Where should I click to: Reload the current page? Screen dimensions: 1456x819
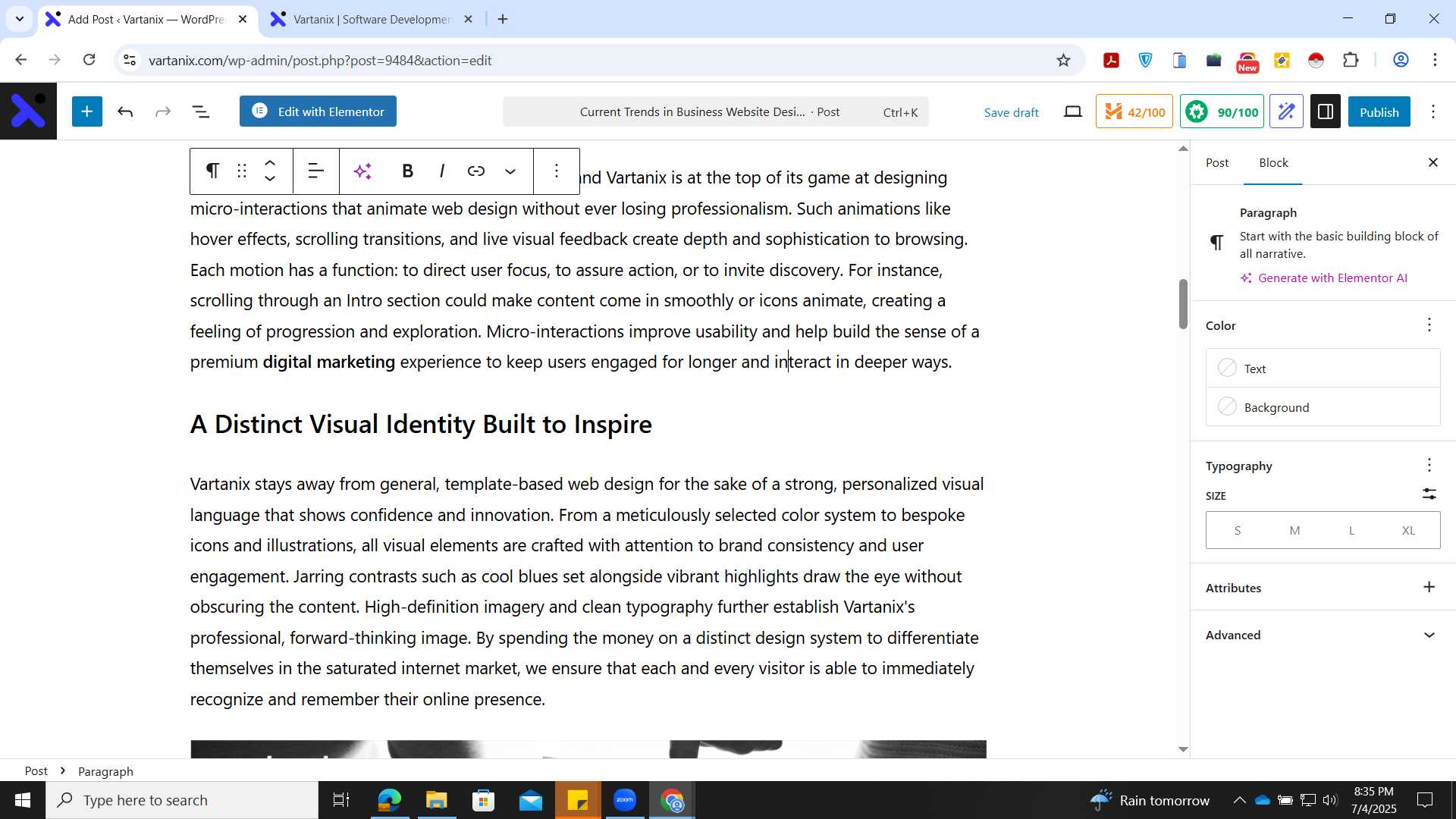89,60
